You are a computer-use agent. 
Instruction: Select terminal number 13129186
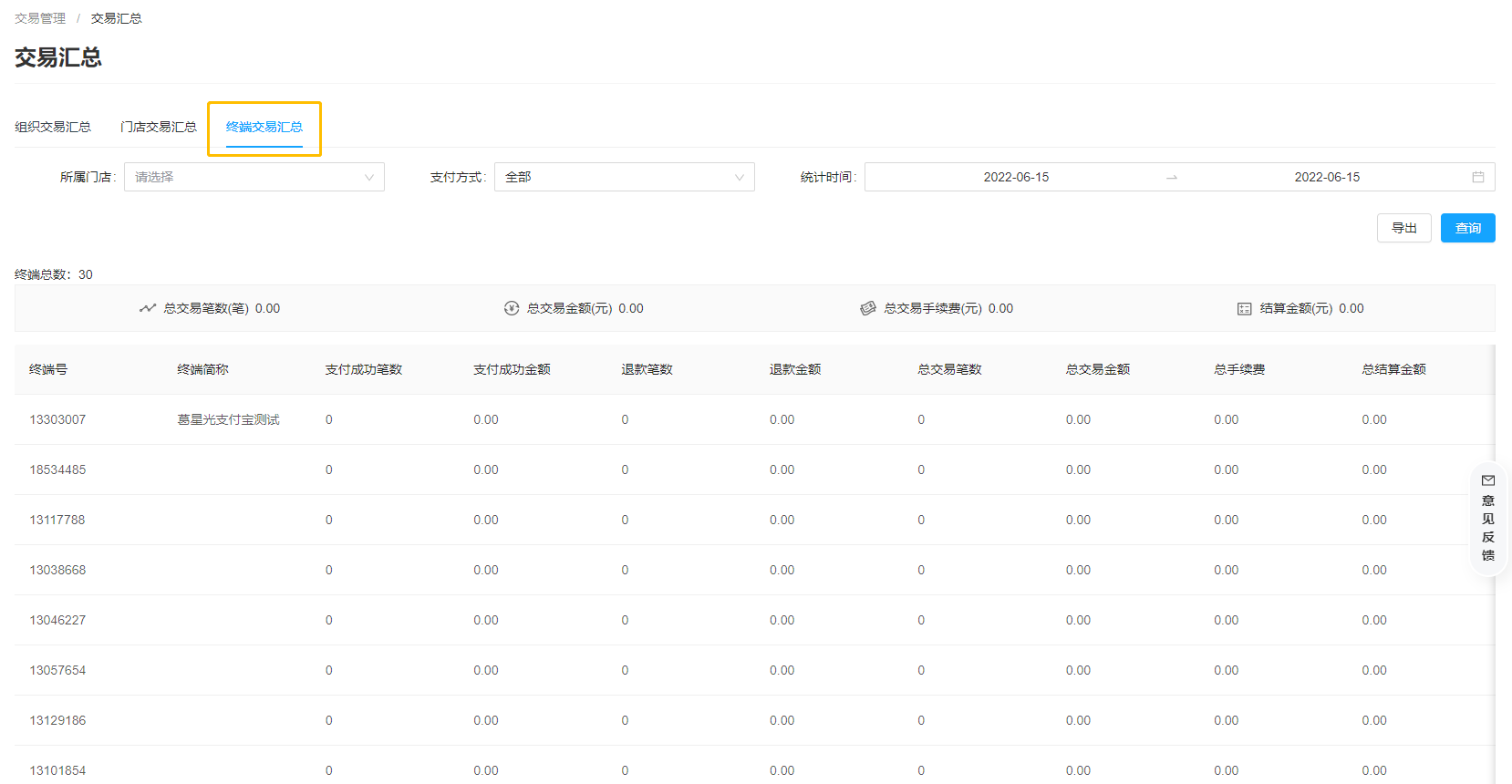click(57, 720)
